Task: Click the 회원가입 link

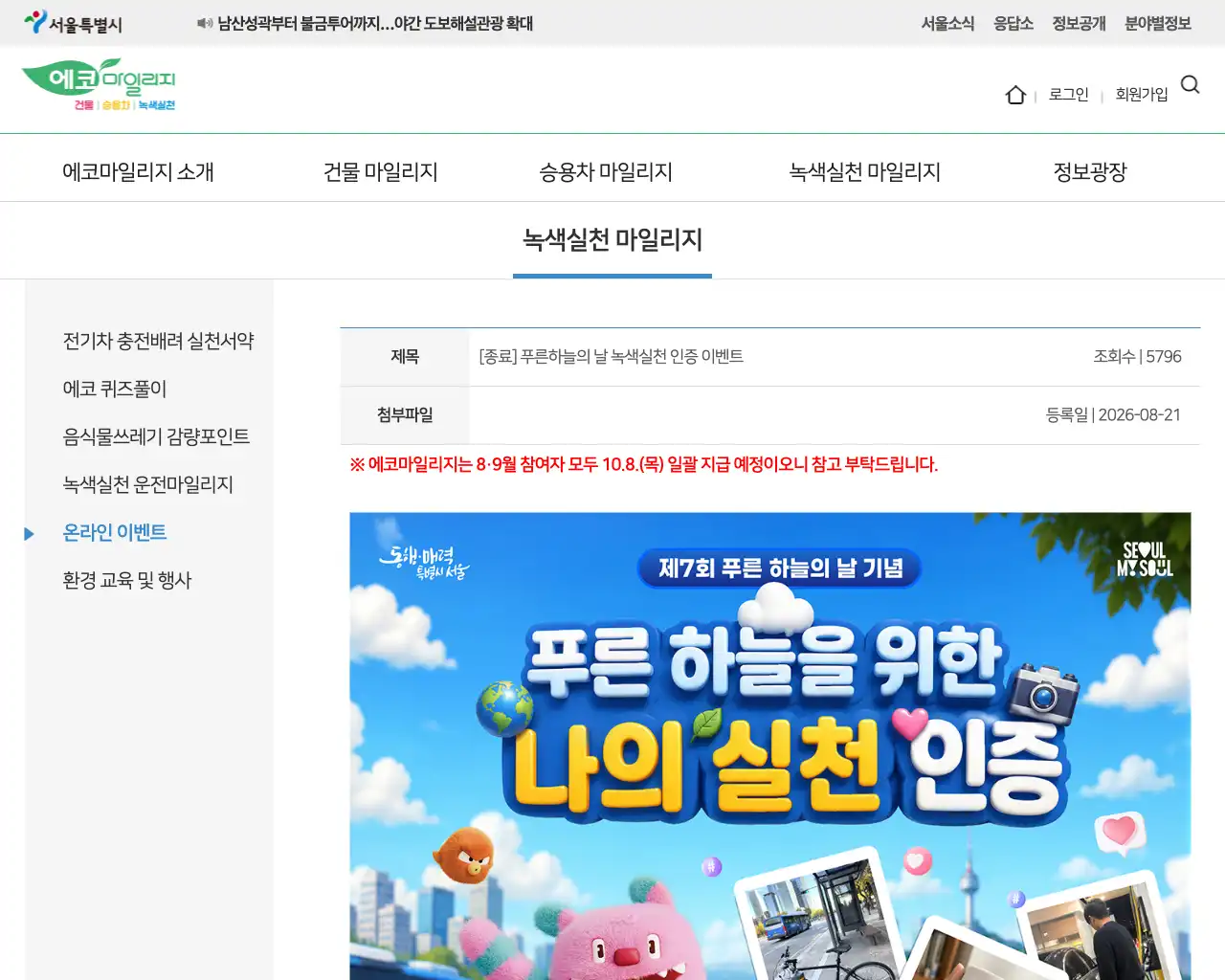Action: click(x=1142, y=94)
